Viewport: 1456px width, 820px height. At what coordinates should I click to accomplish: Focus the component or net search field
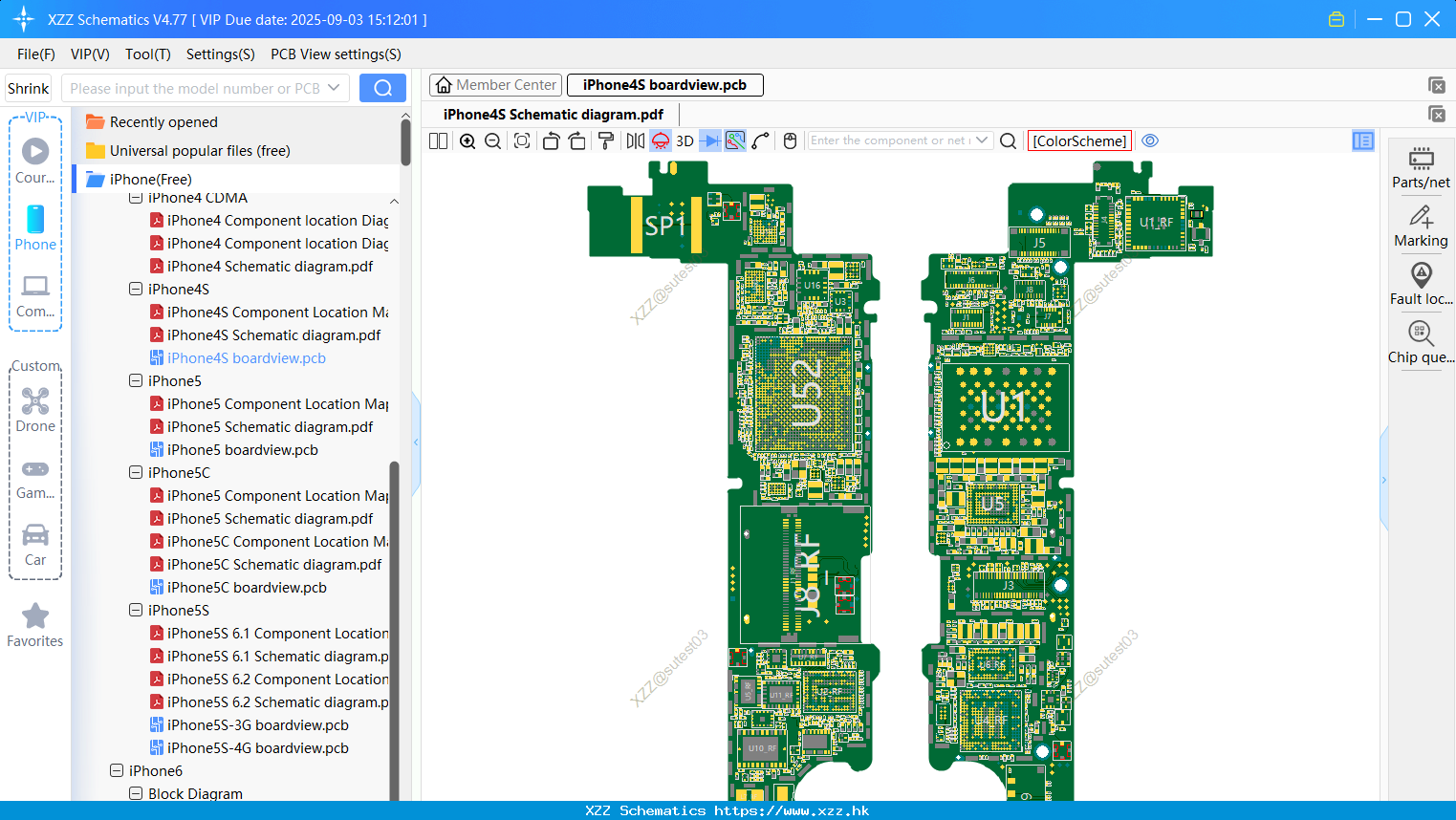pyautogui.click(x=891, y=140)
